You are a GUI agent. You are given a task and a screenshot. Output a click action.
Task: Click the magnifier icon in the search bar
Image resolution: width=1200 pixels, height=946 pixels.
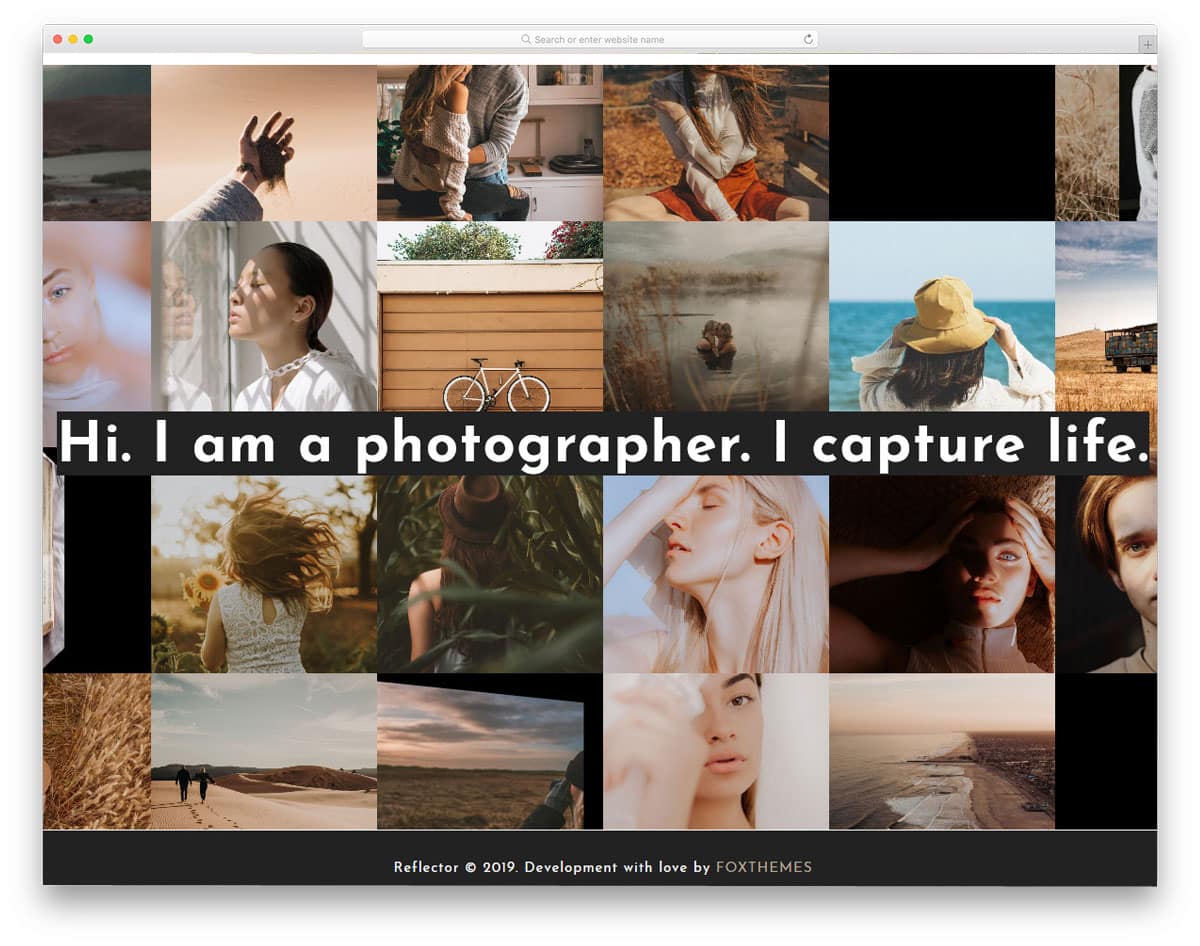[x=525, y=39]
